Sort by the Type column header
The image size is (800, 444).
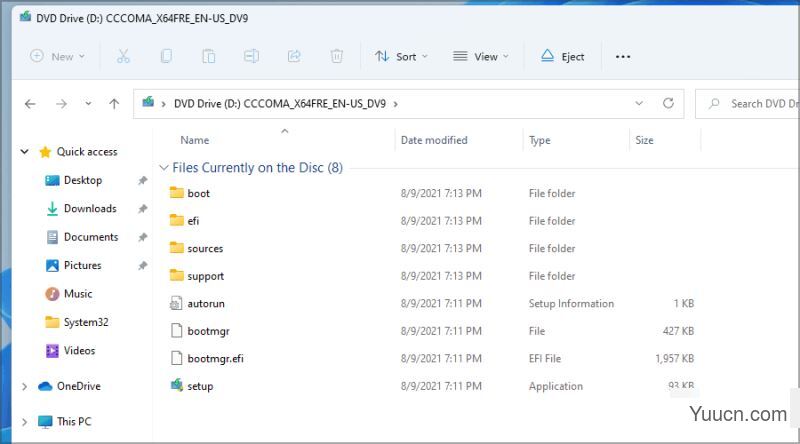coord(540,140)
